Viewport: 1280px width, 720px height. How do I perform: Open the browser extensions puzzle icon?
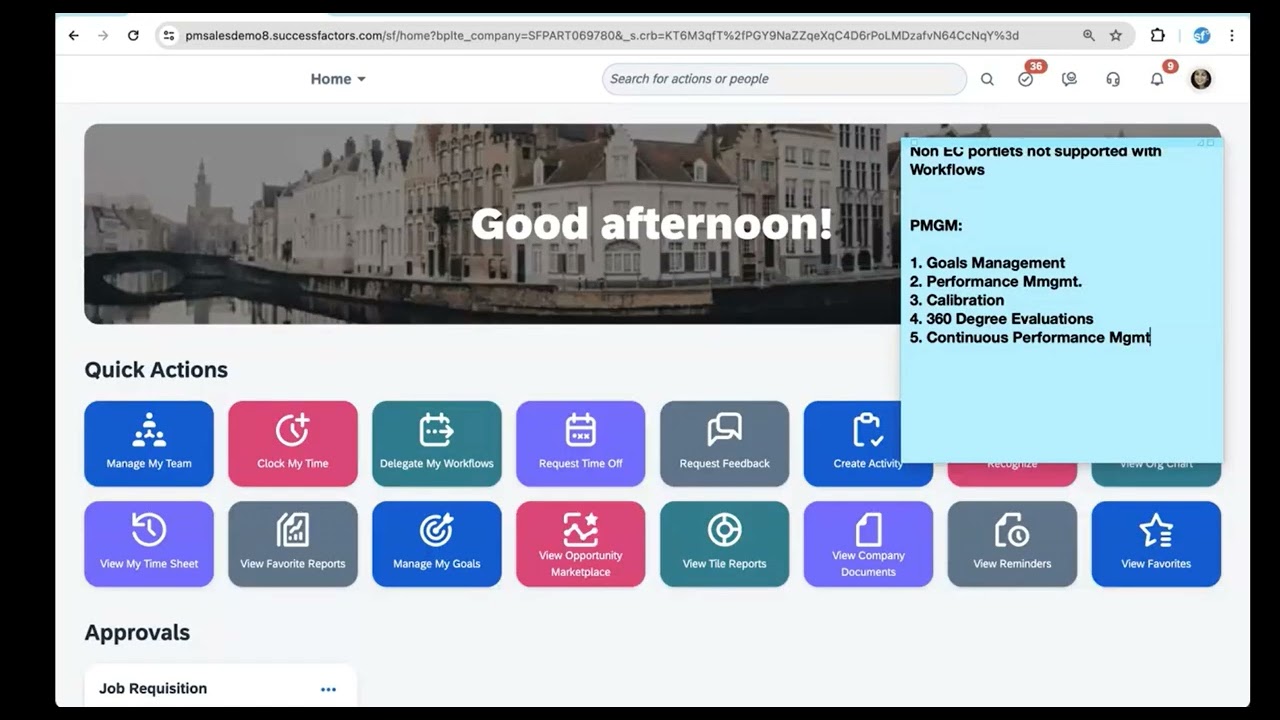pos(1158,35)
